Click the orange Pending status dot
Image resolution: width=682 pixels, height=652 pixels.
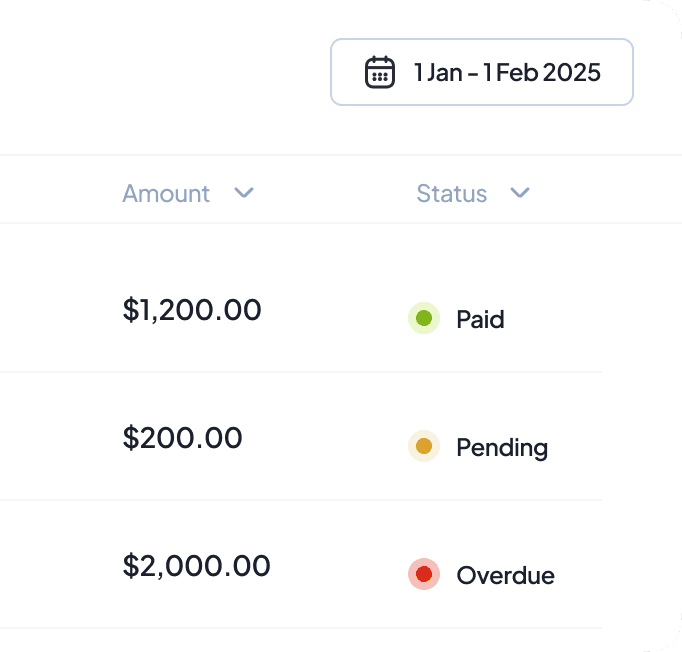point(424,446)
